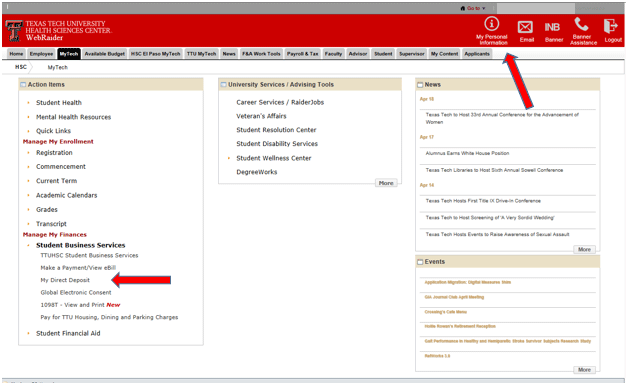Open the Go to dropdown menu

coord(476,8)
